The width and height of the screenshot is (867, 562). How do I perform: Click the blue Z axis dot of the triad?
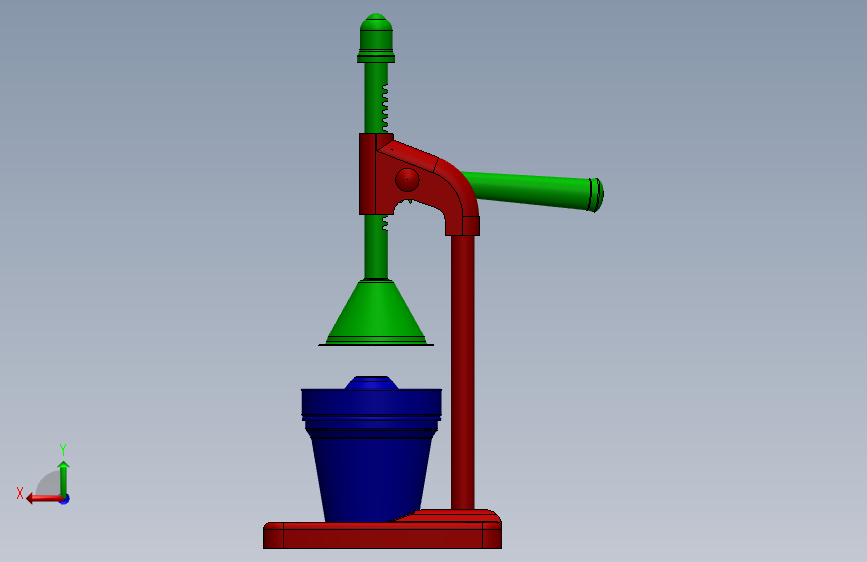65,499
